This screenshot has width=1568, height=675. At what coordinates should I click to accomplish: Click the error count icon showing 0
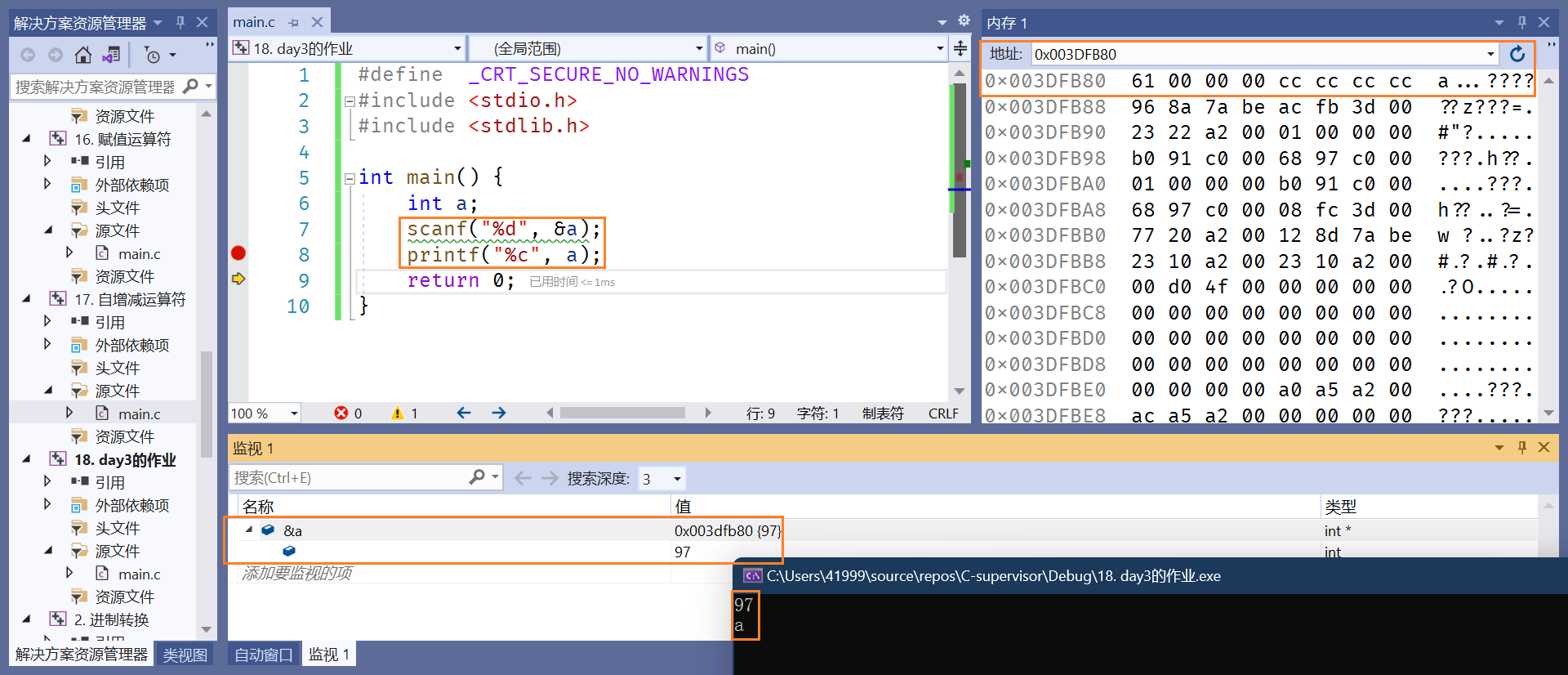[341, 413]
